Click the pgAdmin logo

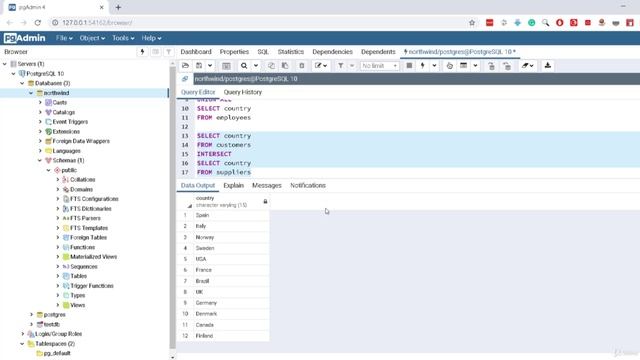click(24, 38)
